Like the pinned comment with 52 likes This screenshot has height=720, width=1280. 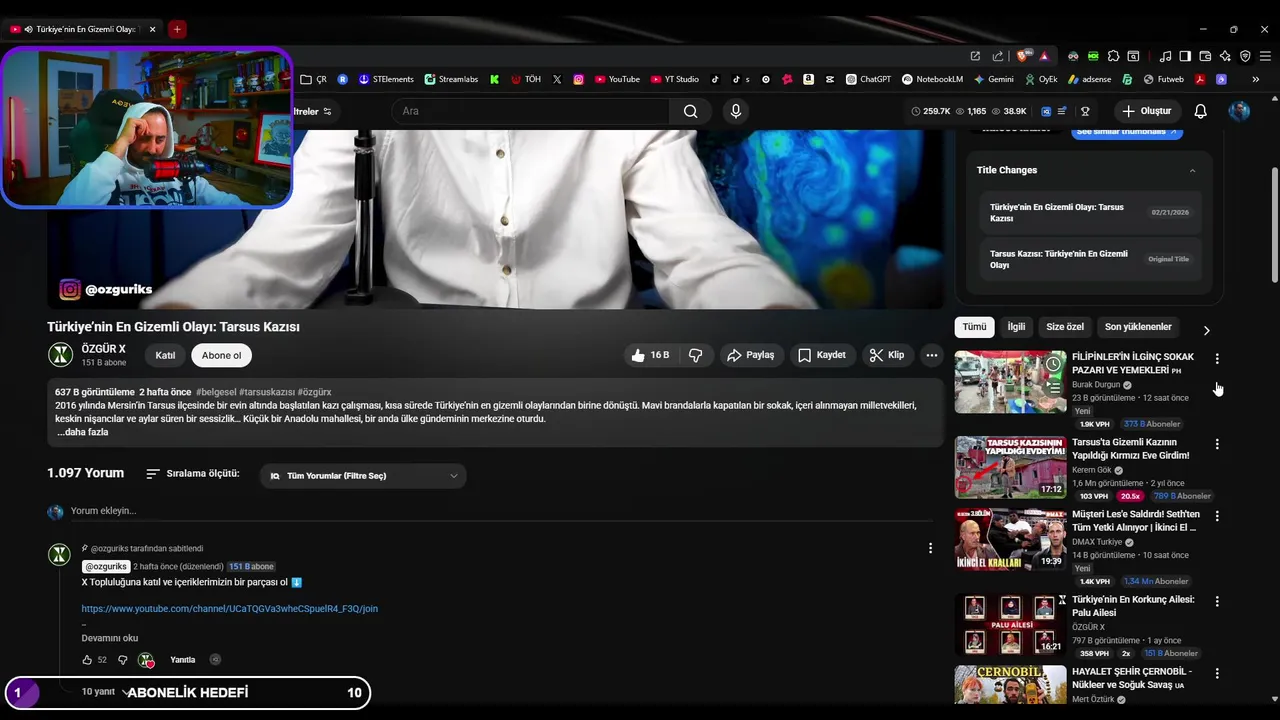87,660
